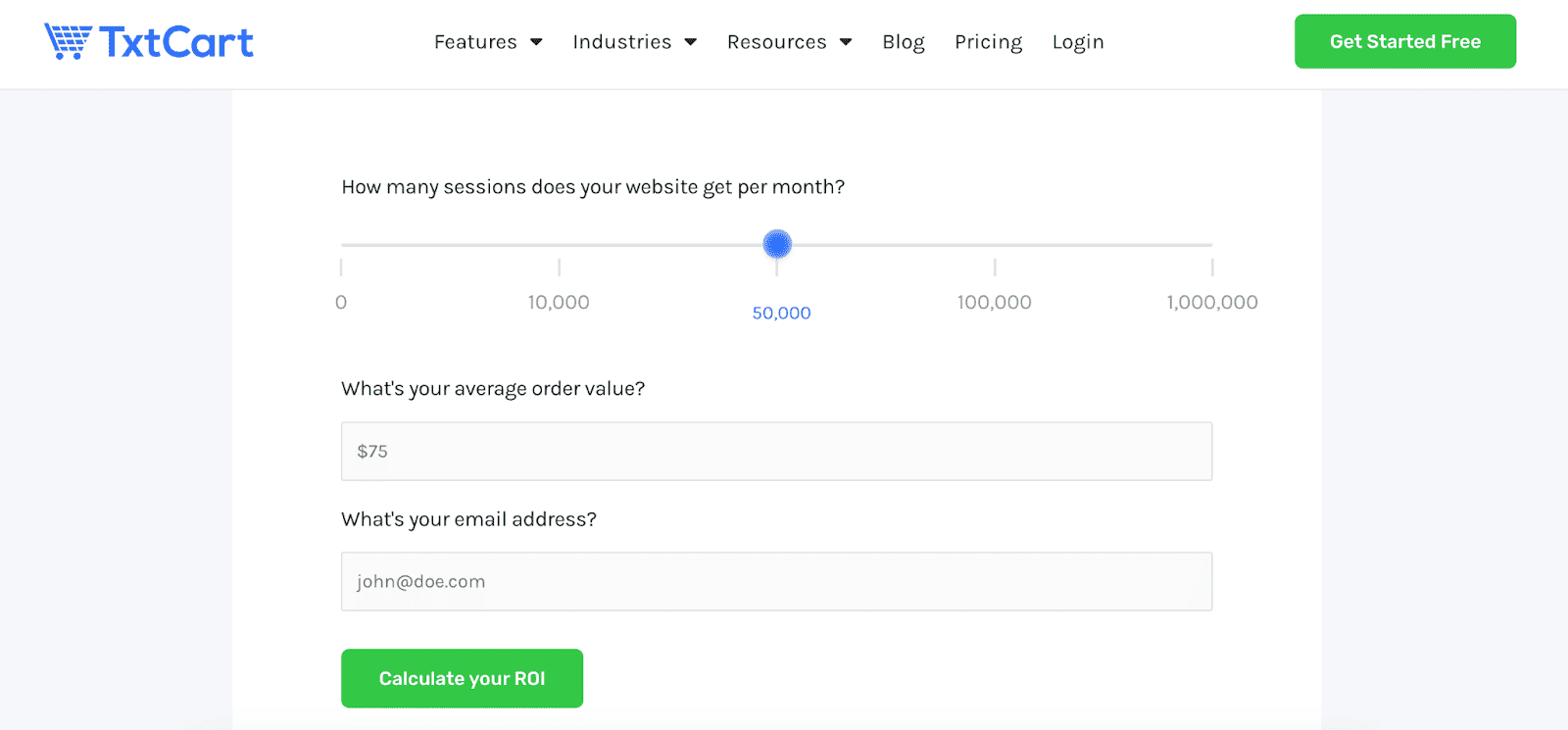Click the TxtCart brand name text
1568x730 pixels.
point(176,42)
